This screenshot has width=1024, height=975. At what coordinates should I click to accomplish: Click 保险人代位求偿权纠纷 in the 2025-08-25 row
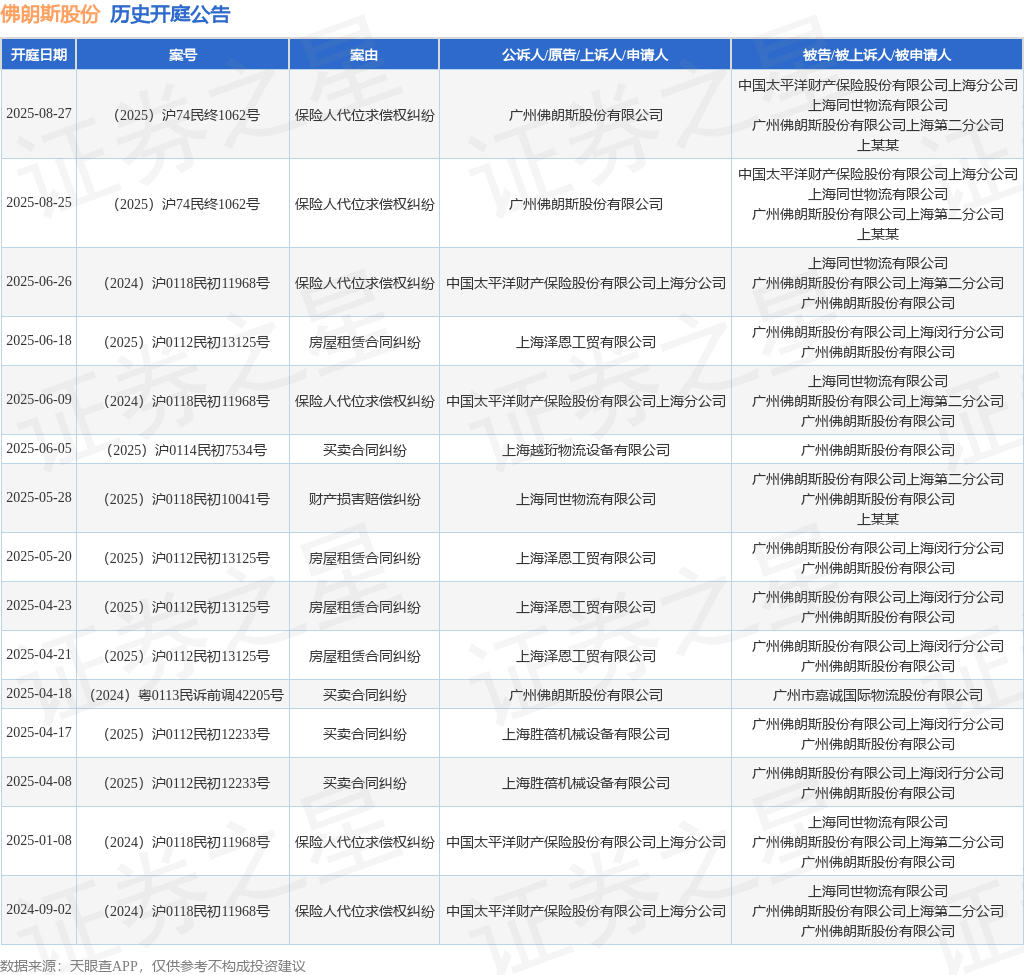click(x=364, y=204)
